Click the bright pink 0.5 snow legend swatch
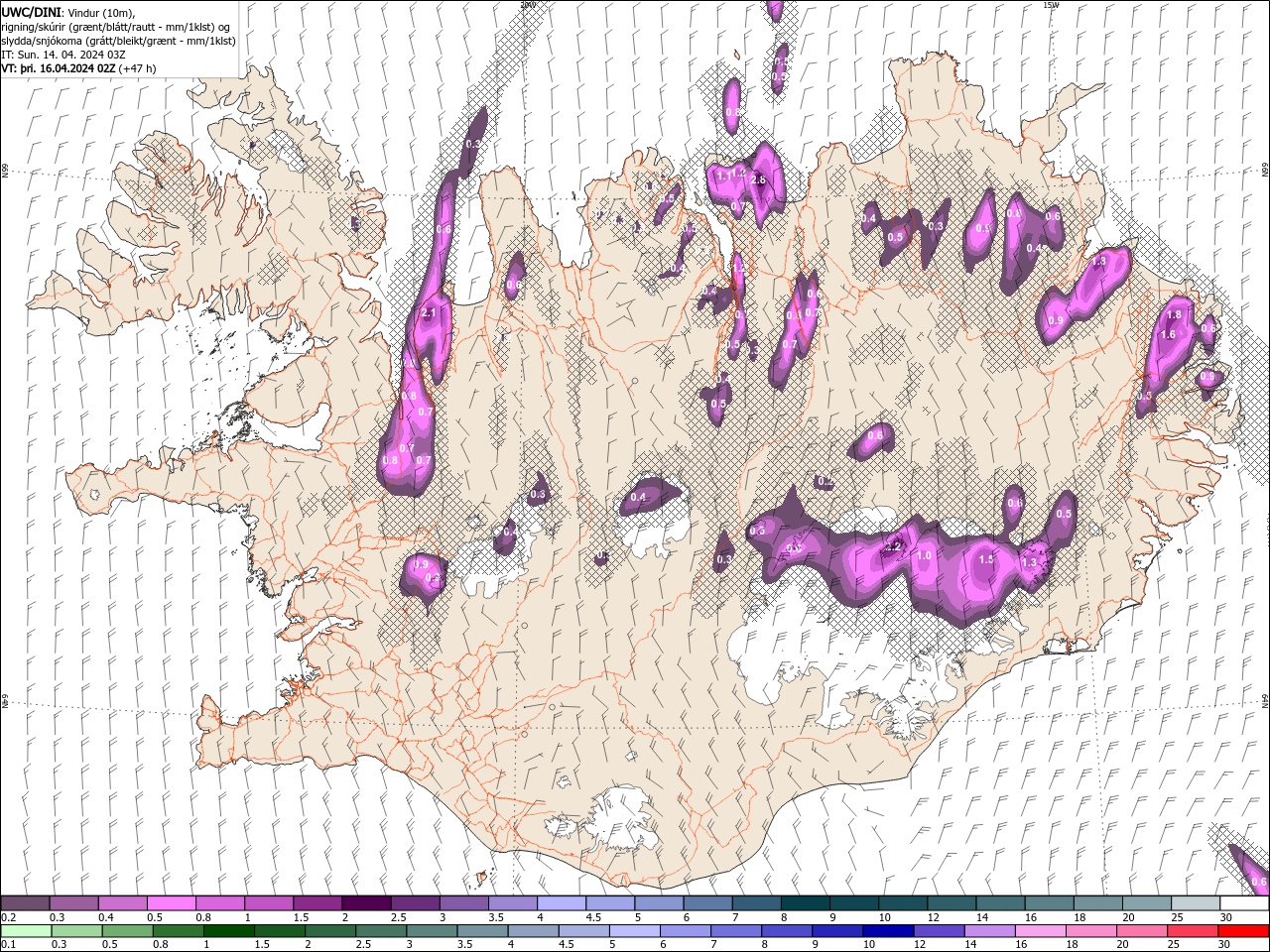Viewport: 1270px width, 952px height. tap(171, 903)
